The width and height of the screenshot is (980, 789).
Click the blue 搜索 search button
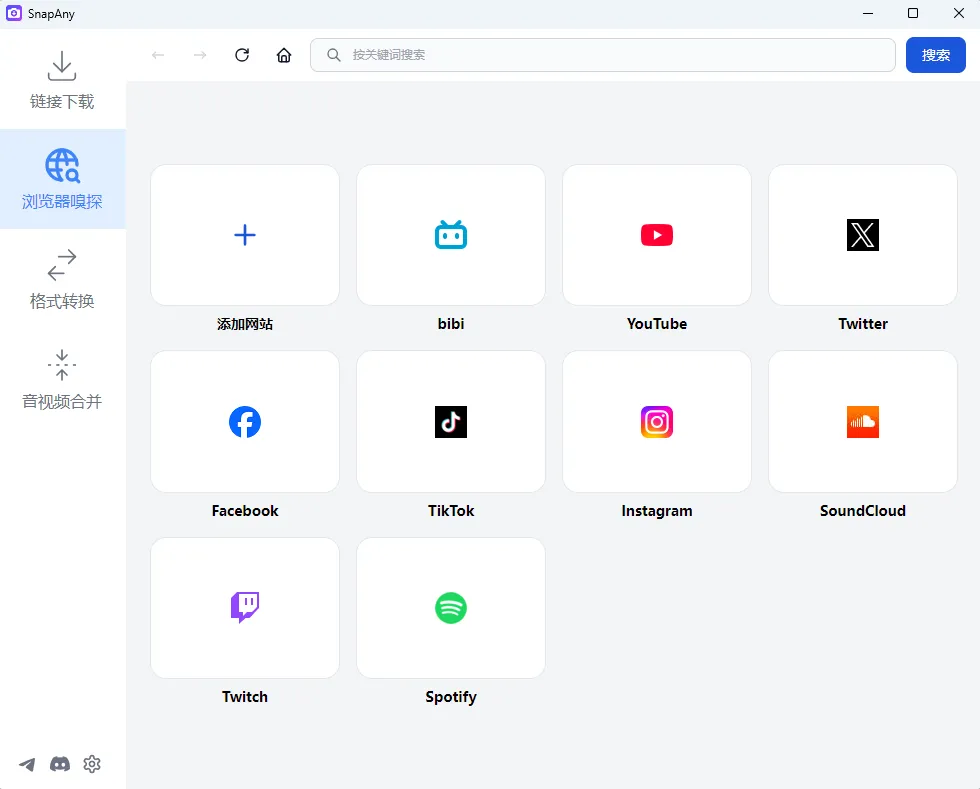[936, 55]
